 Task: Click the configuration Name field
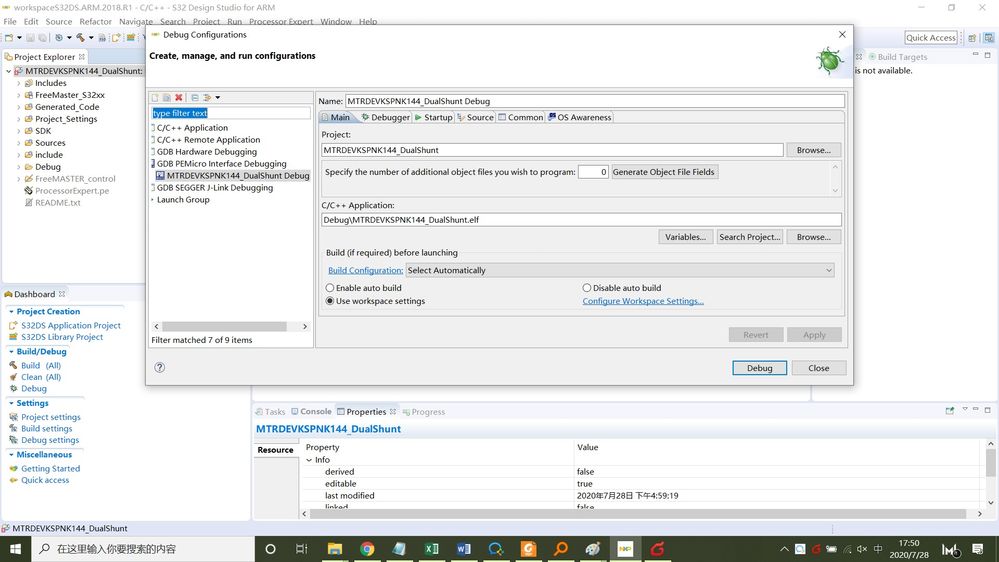pyautogui.click(x=594, y=101)
